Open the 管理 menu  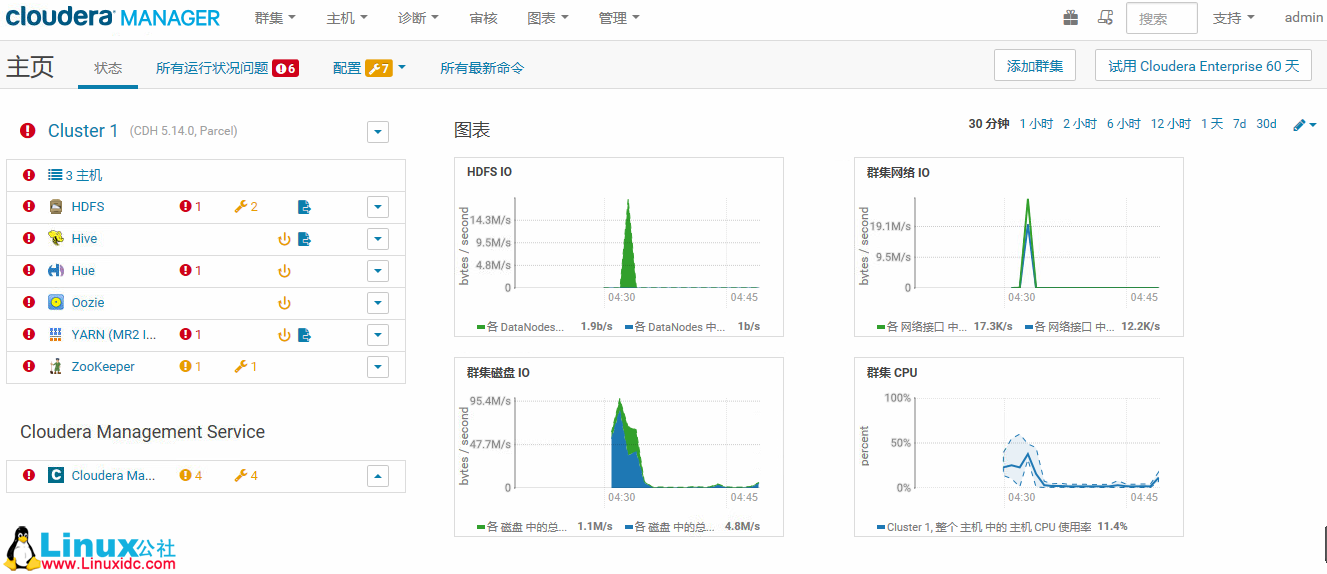[x=619, y=18]
